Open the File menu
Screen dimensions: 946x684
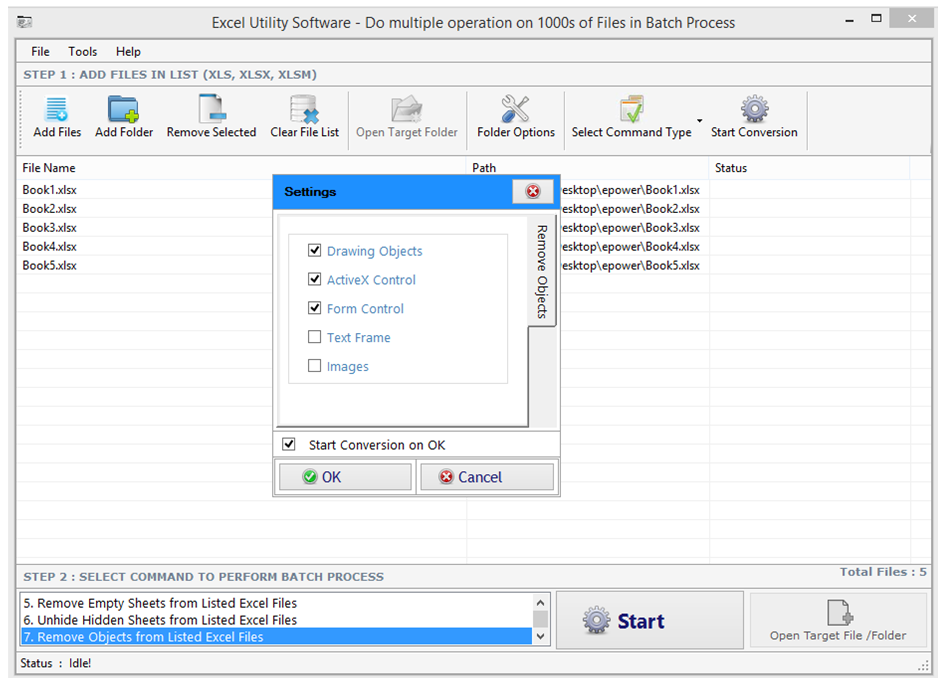click(x=40, y=51)
